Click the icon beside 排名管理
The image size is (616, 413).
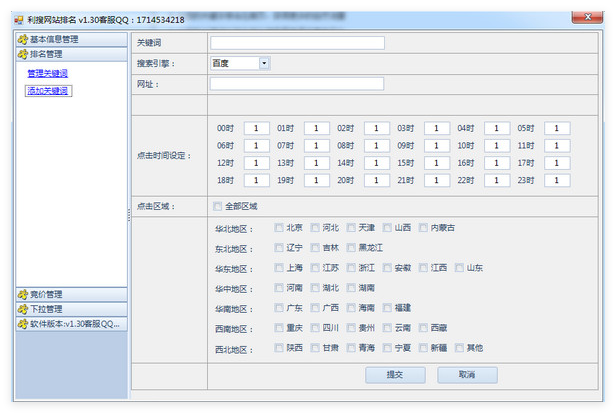click(23, 54)
